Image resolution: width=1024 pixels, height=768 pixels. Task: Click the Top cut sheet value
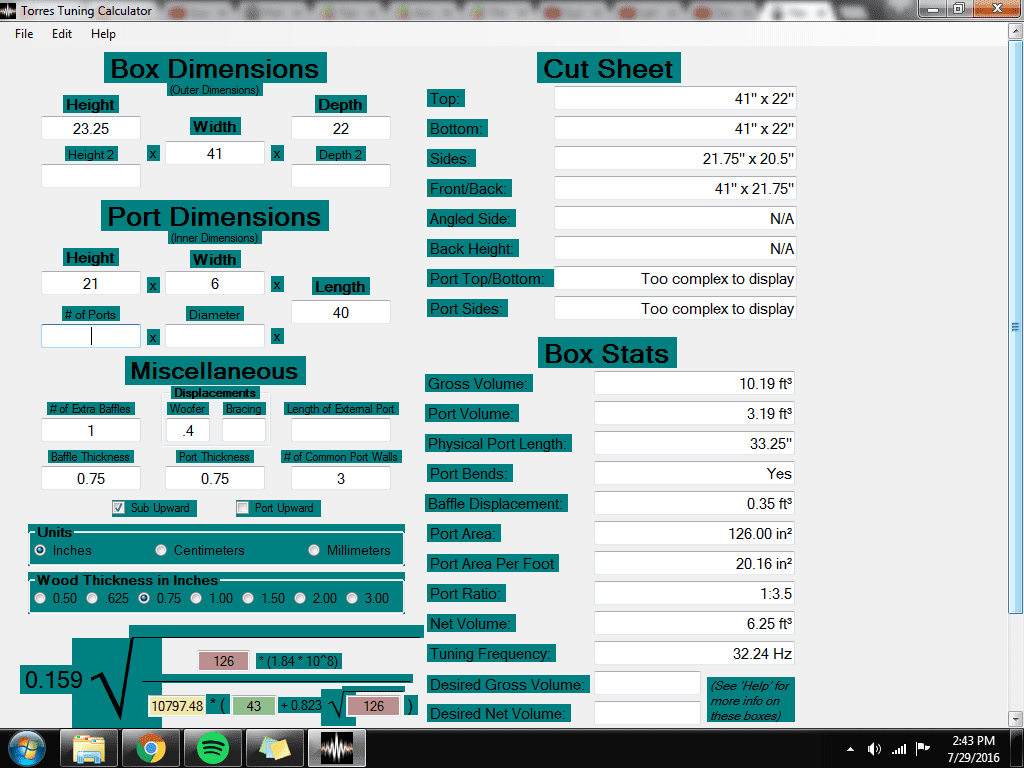(675, 99)
